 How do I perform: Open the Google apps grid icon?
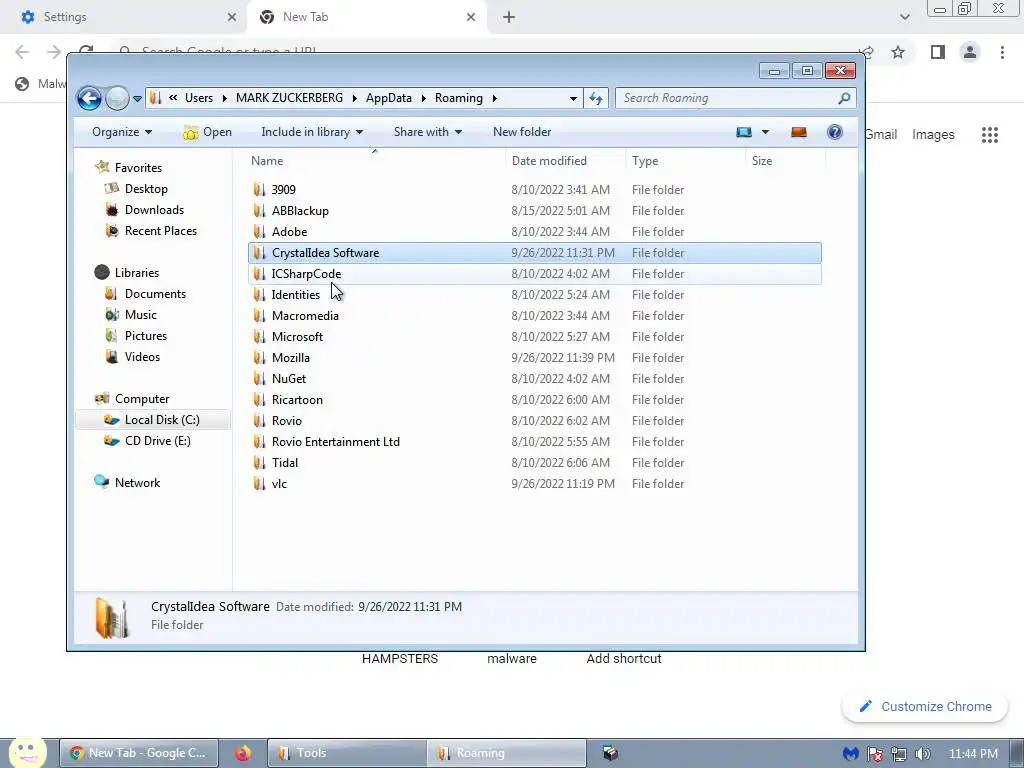(989, 135)
